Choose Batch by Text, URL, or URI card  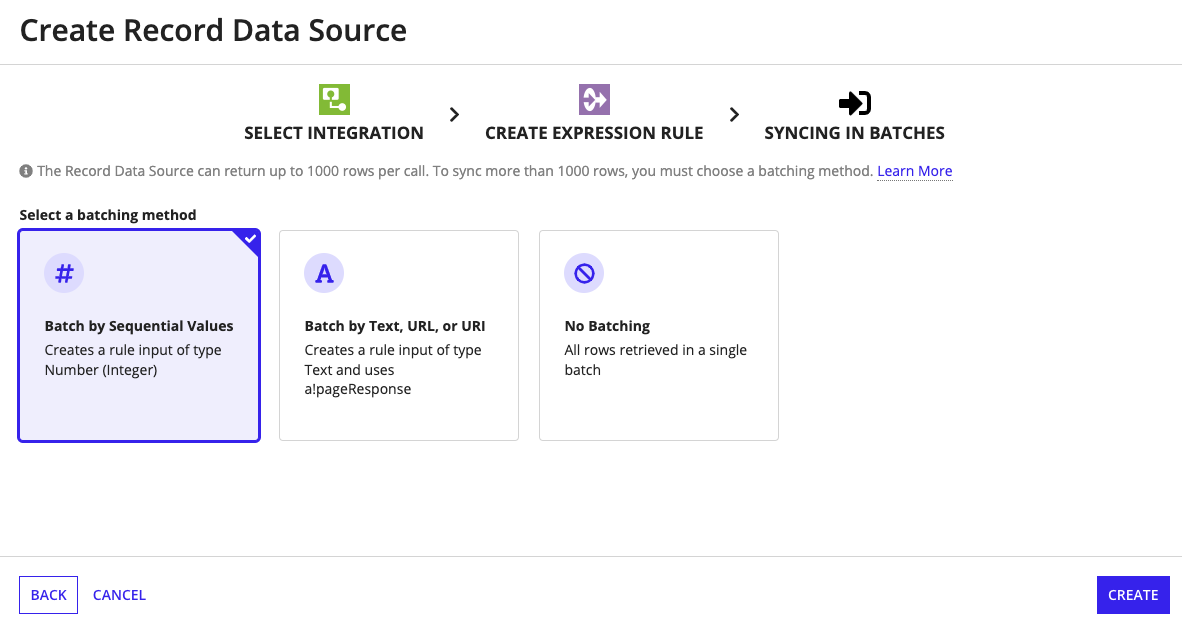[x=399, y=335]
